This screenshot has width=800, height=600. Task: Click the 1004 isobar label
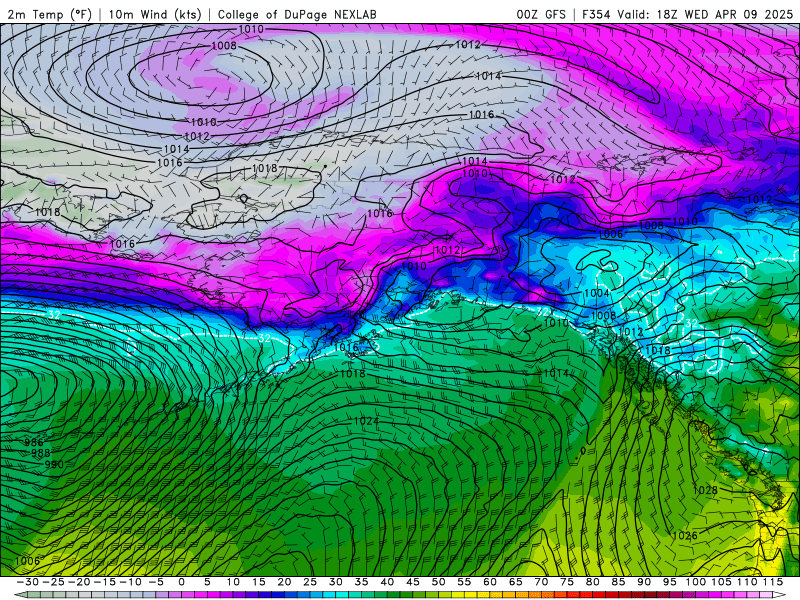click(596, 293)
